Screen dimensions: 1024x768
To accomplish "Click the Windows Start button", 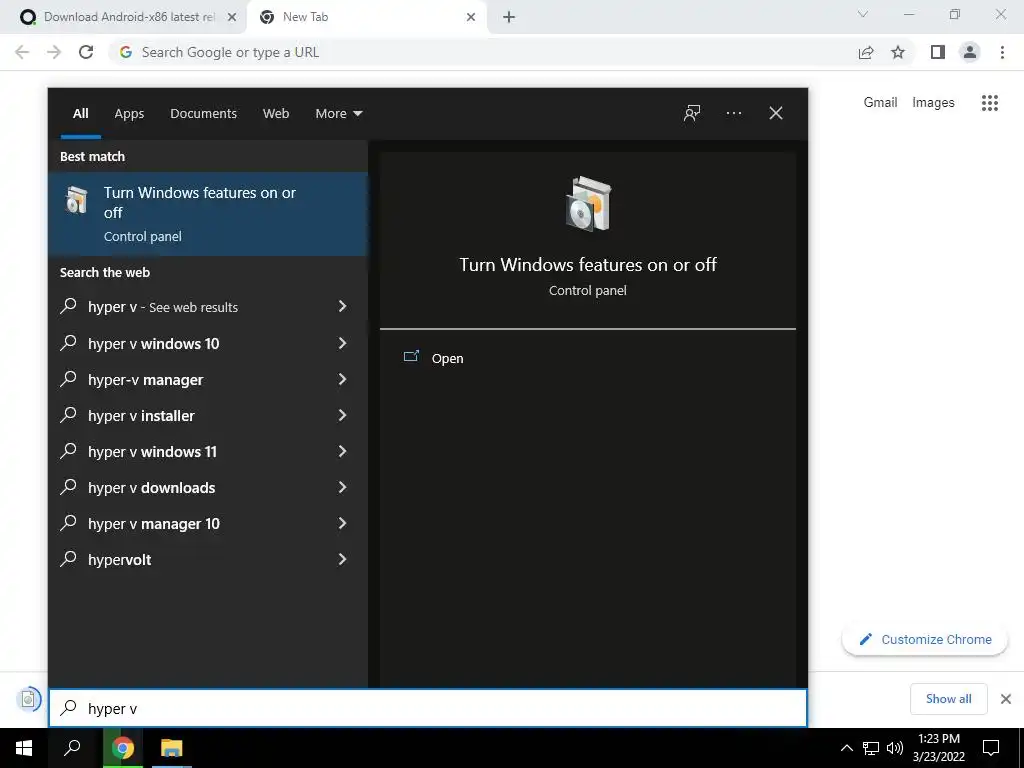I will [24, 748].
